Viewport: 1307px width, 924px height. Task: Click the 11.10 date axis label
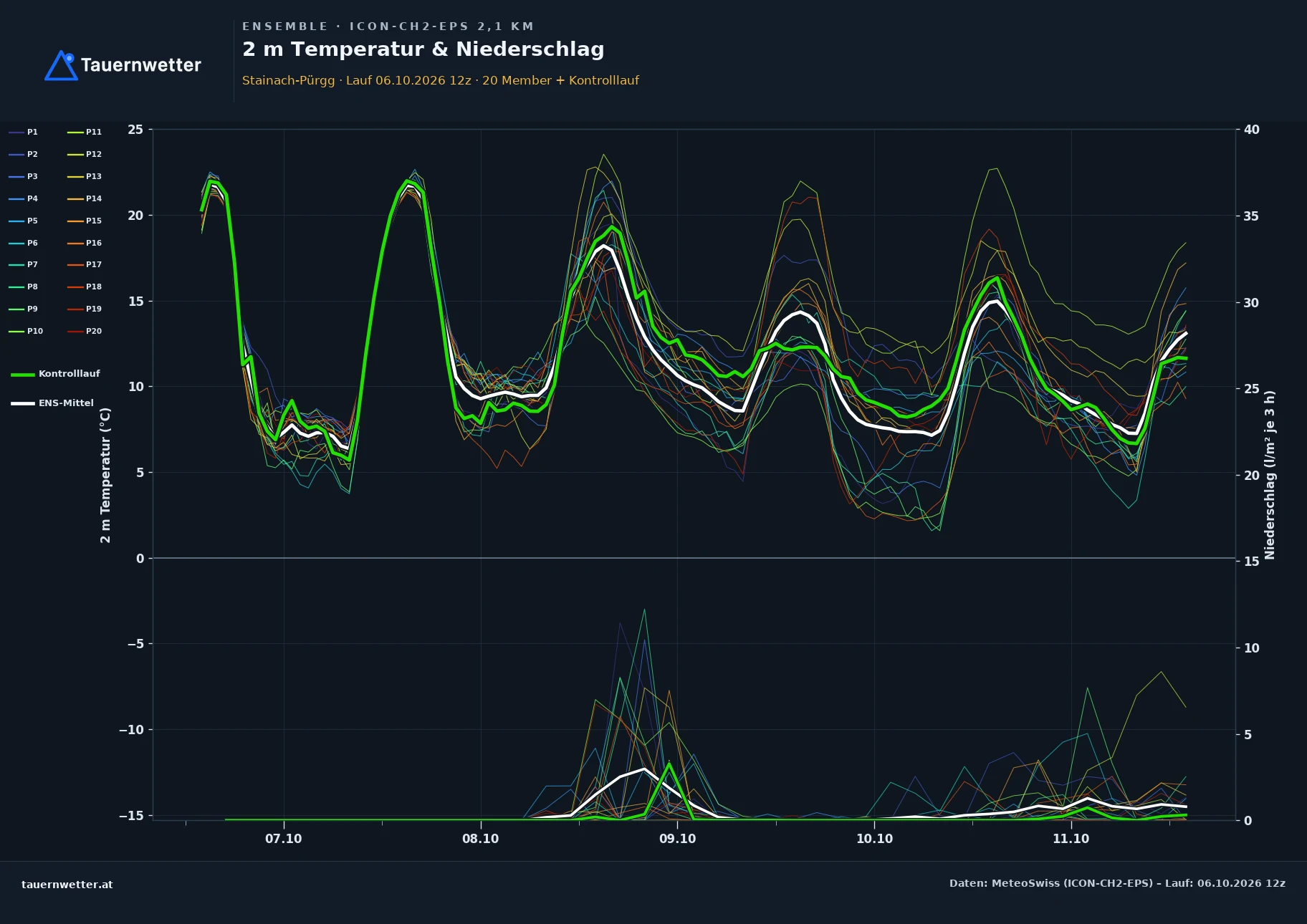pyautogui.click(x=1071, y=839)
